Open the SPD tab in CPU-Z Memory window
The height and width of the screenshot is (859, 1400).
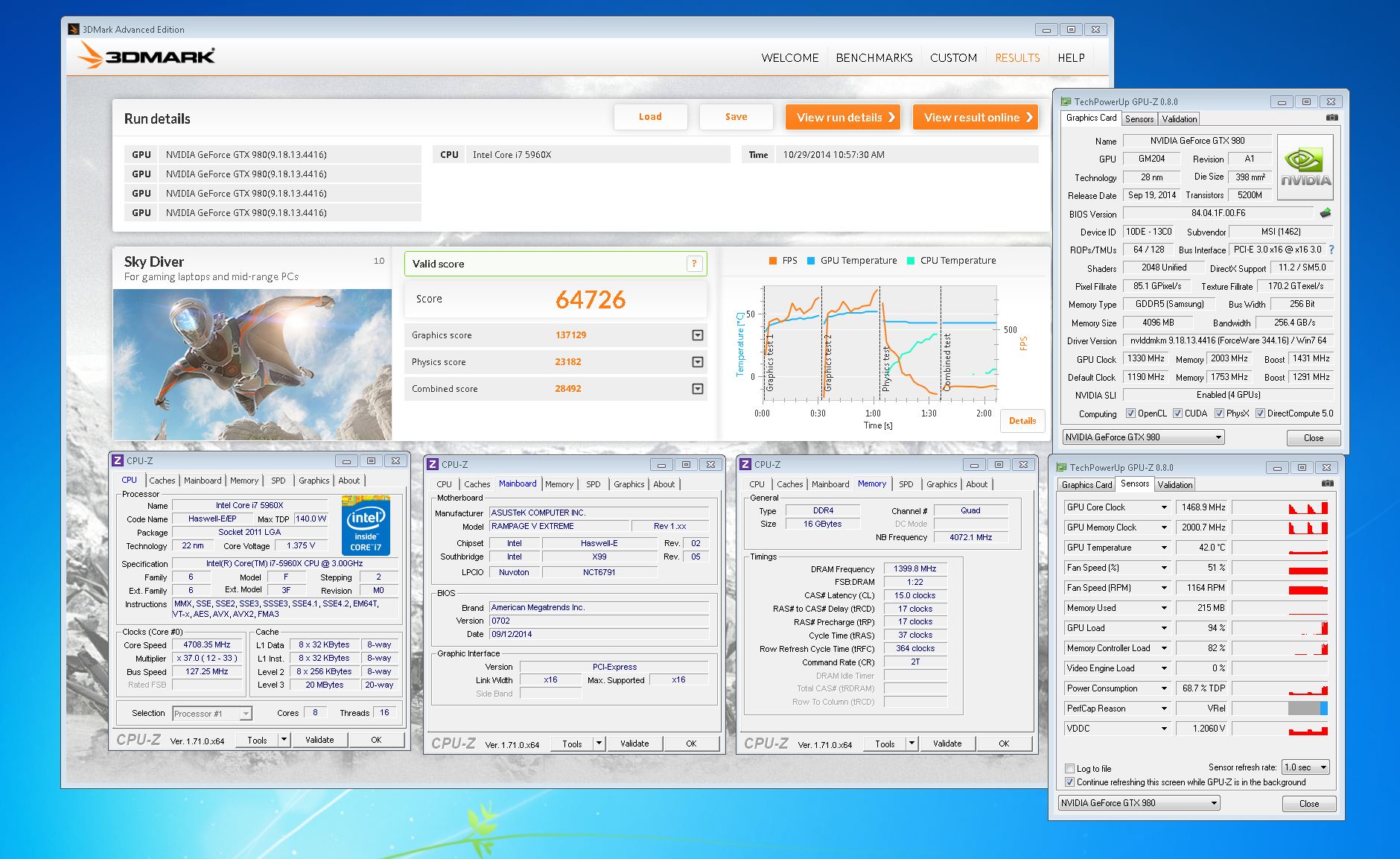tap(906, 484)
